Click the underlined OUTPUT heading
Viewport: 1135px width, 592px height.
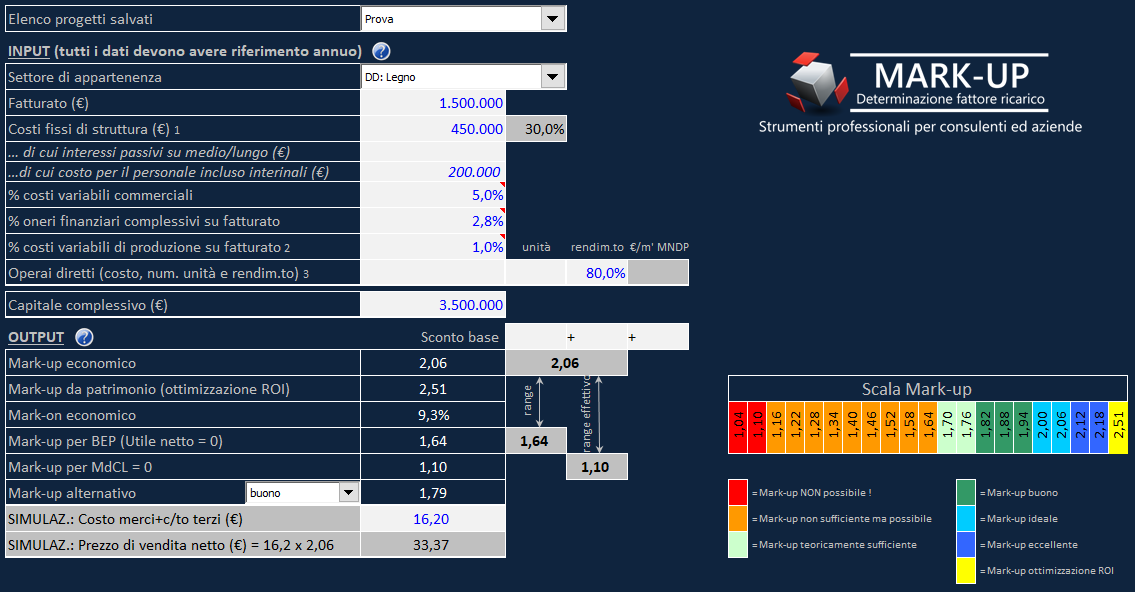click(36, 337)
